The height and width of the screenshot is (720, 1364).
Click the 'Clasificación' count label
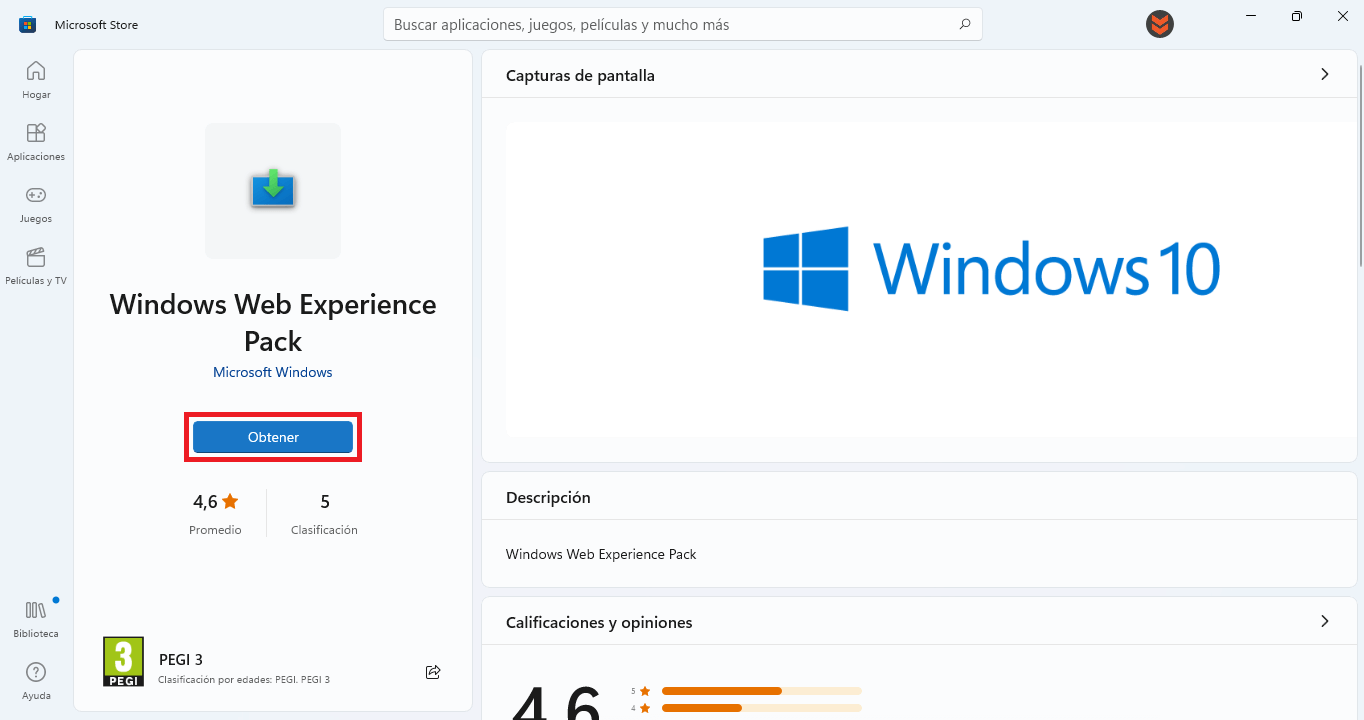pos(324,530)
